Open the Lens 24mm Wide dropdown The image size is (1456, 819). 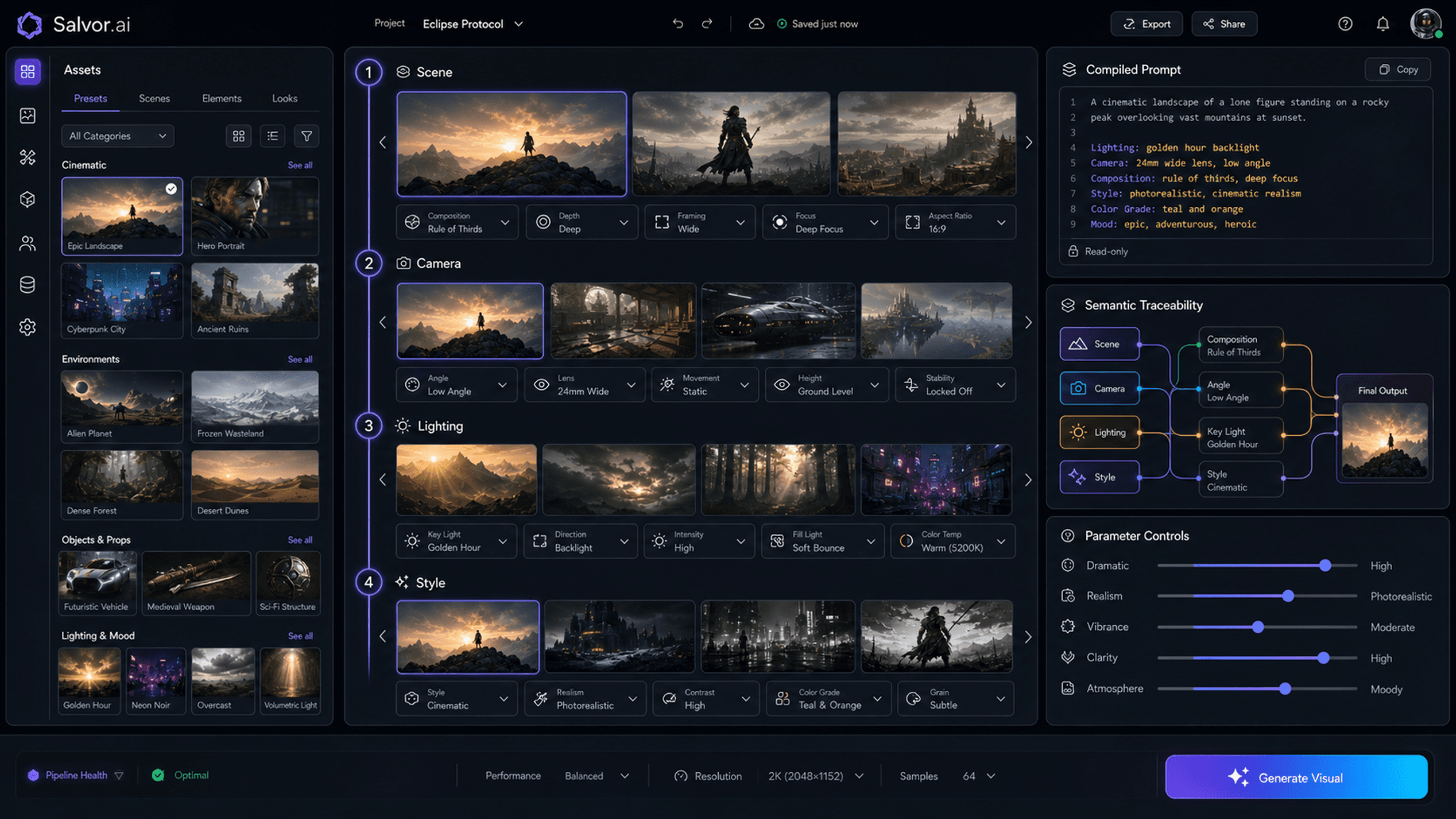point(584,385)
